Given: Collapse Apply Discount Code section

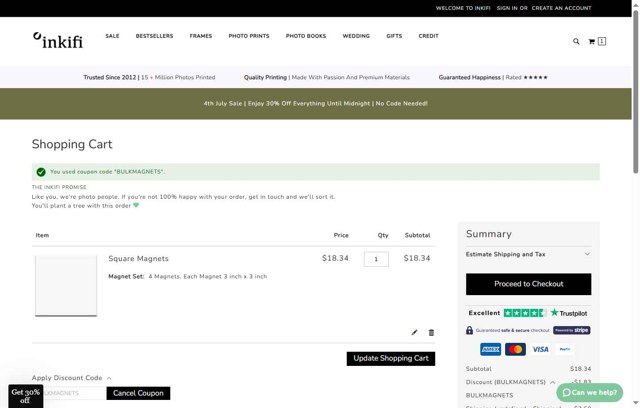Looking at the screenshot, I should coord(71,378).
